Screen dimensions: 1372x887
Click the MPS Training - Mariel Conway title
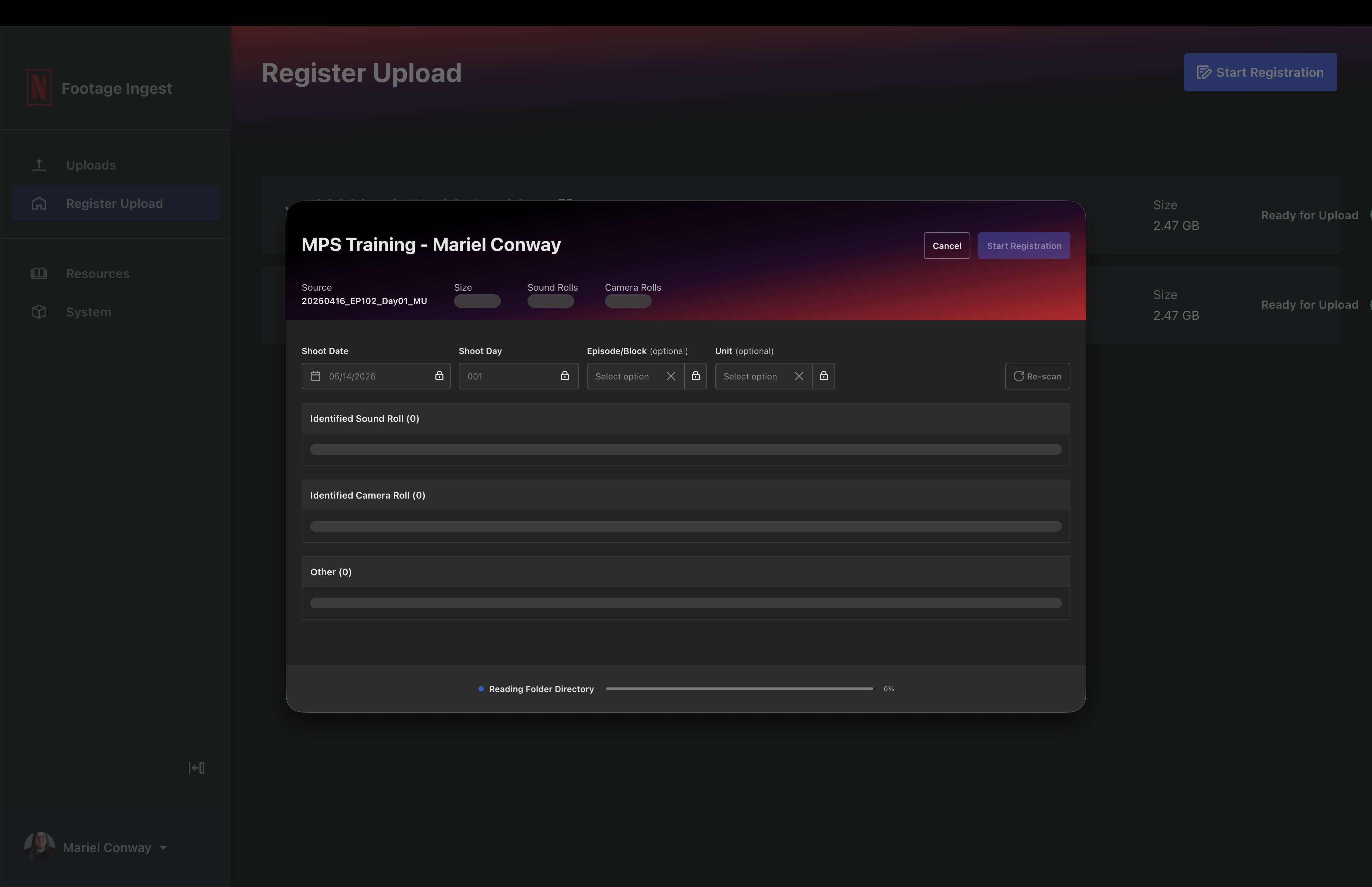coord(431,244)
